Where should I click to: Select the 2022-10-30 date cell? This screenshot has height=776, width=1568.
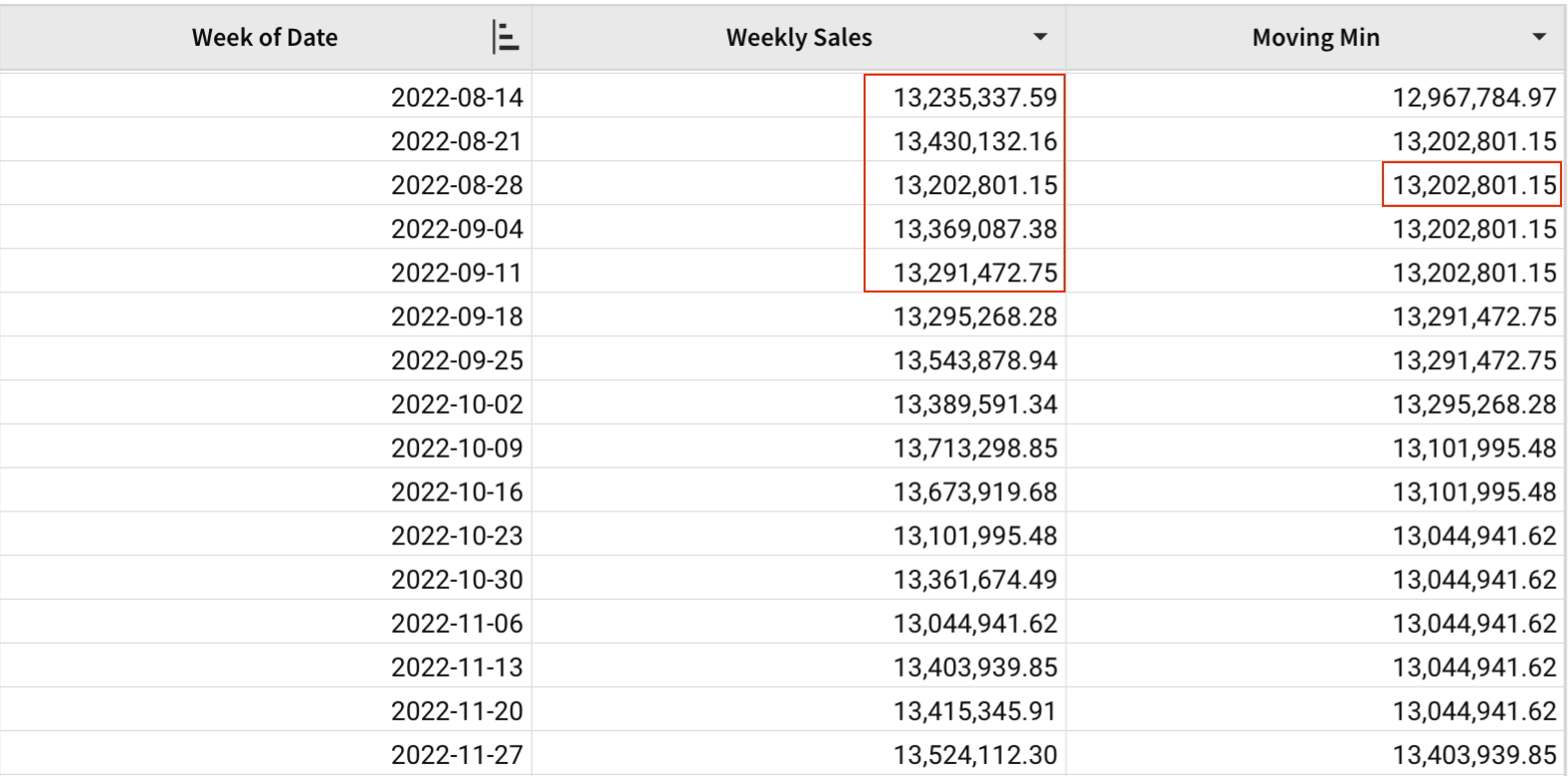(x=457, y=579)
